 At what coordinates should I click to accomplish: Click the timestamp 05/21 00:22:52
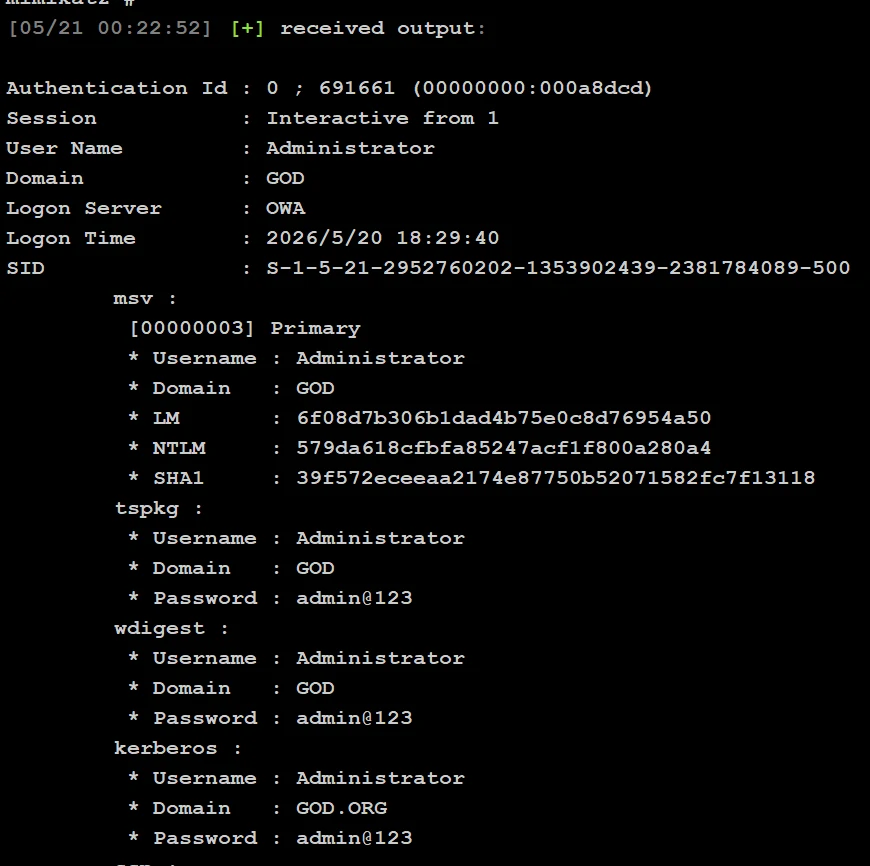point(110,28)
